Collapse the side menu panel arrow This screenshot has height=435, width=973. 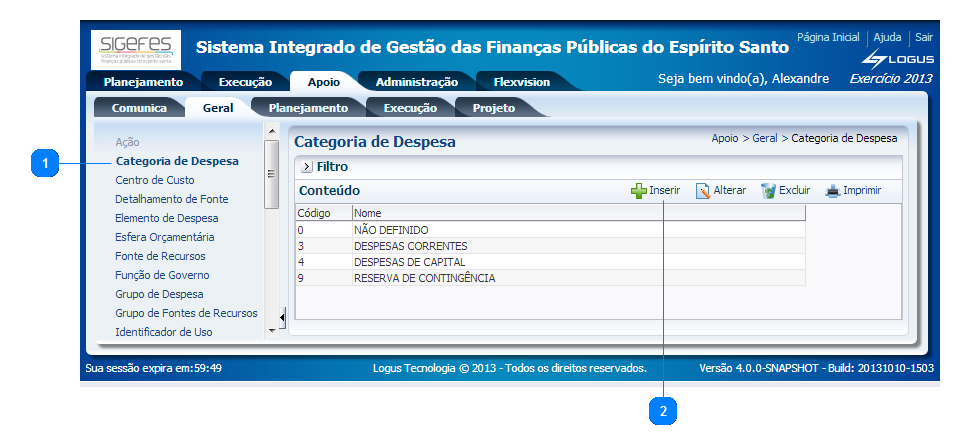click(x=282, y=318)
